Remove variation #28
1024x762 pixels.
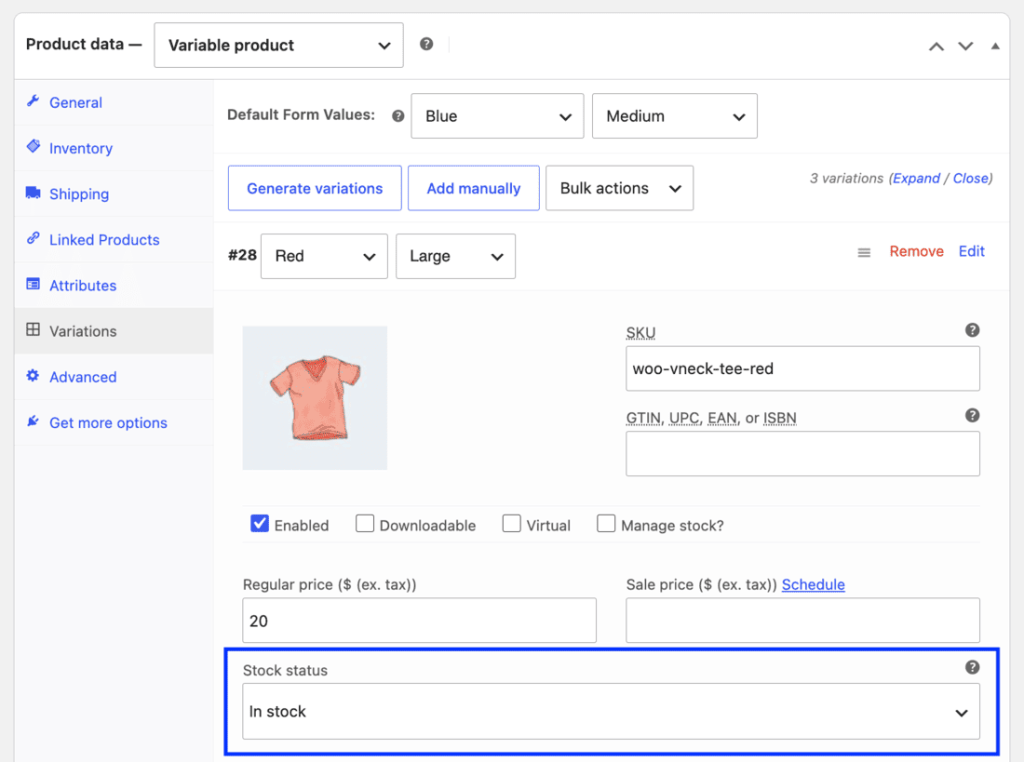916,251
